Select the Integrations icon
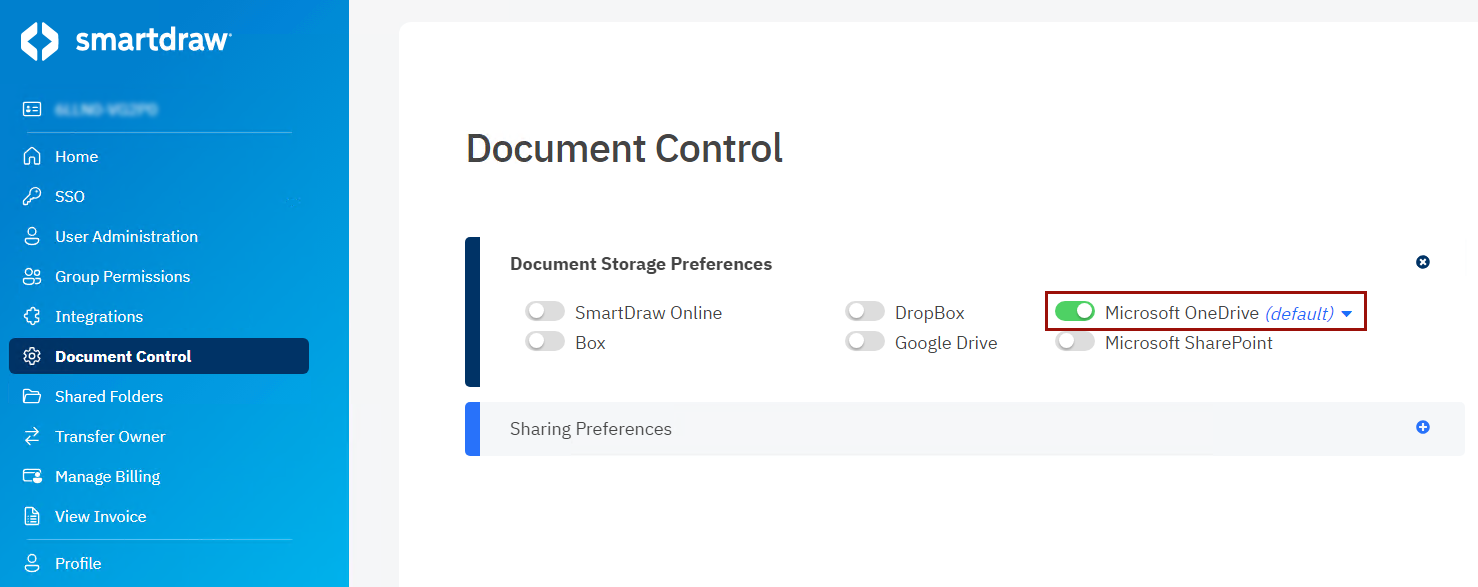 [32, 316]
